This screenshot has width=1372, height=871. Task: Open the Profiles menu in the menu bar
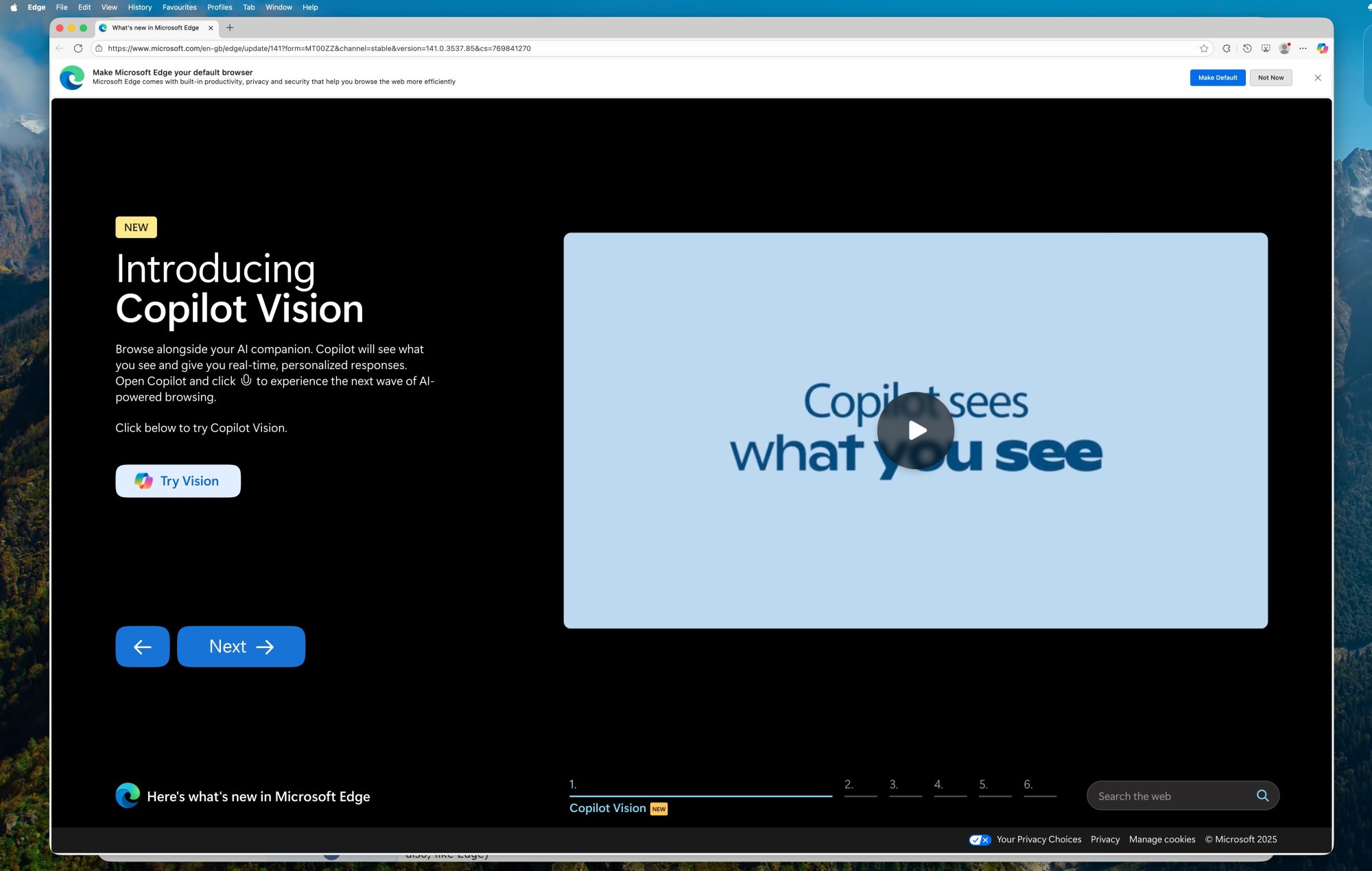[220, 8]
